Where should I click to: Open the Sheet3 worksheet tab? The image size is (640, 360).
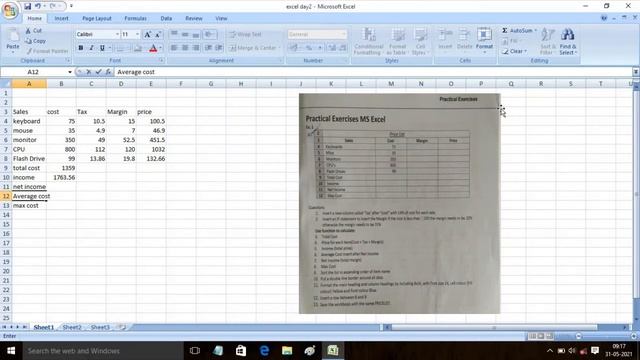coord(100,327)
